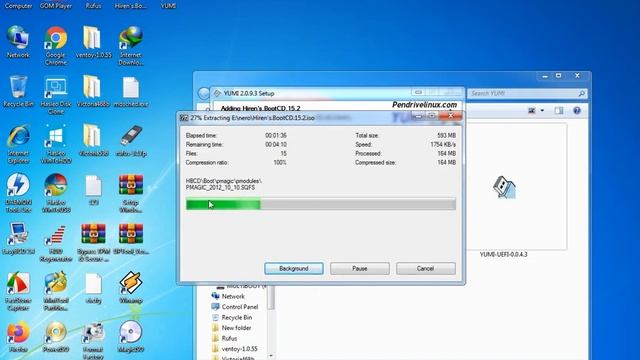Open DAEMON Tools Lite shortcut
Viewport: 640px width, 360px height.
18,193
